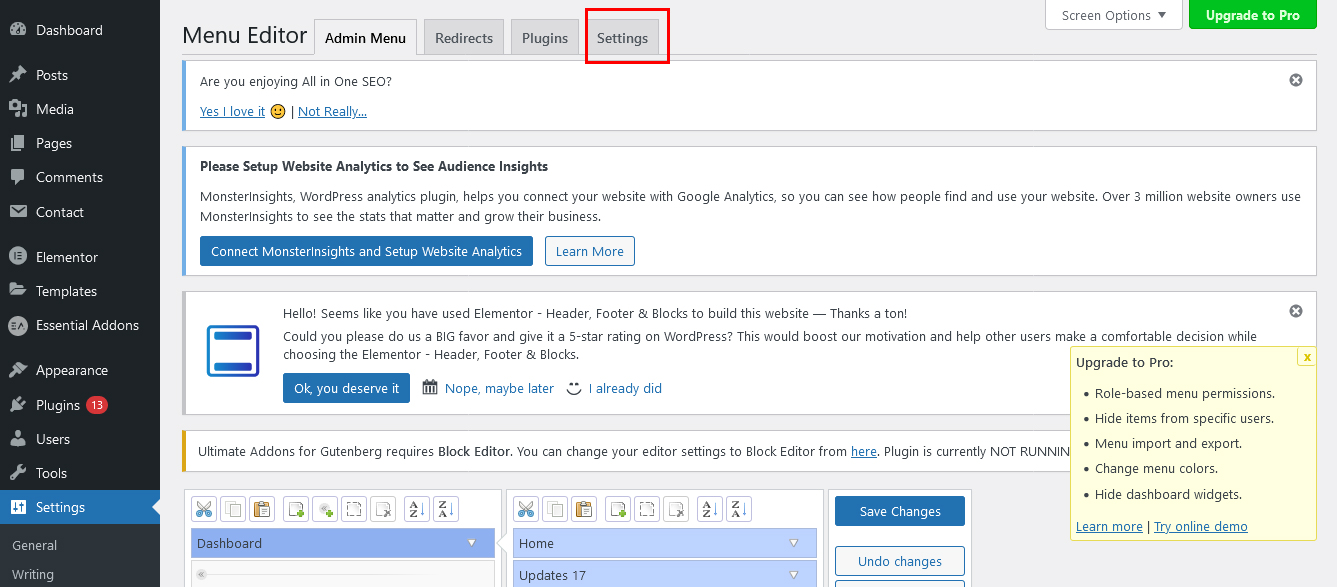The width and height of the screenshot is (1337, 587).
Task: Sort left column menus Z to A
Action: 446,509
